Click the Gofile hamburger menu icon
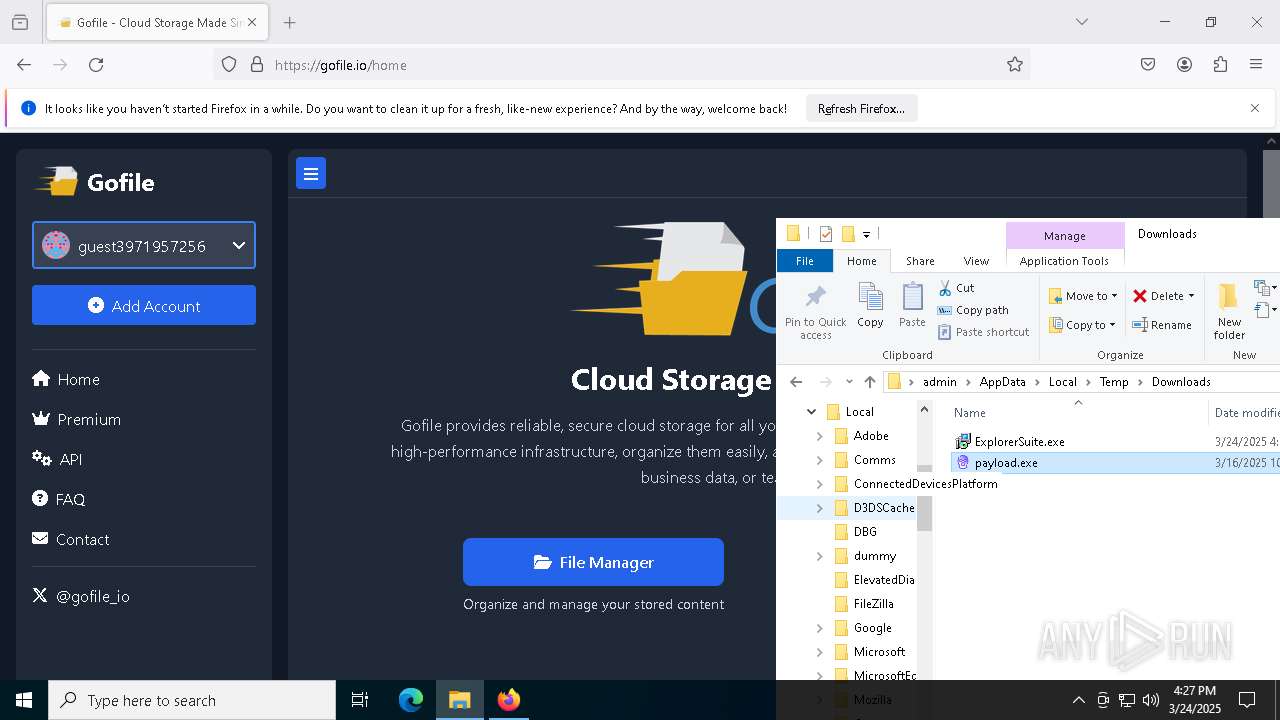1280x720 pixels. click(311, 174)
